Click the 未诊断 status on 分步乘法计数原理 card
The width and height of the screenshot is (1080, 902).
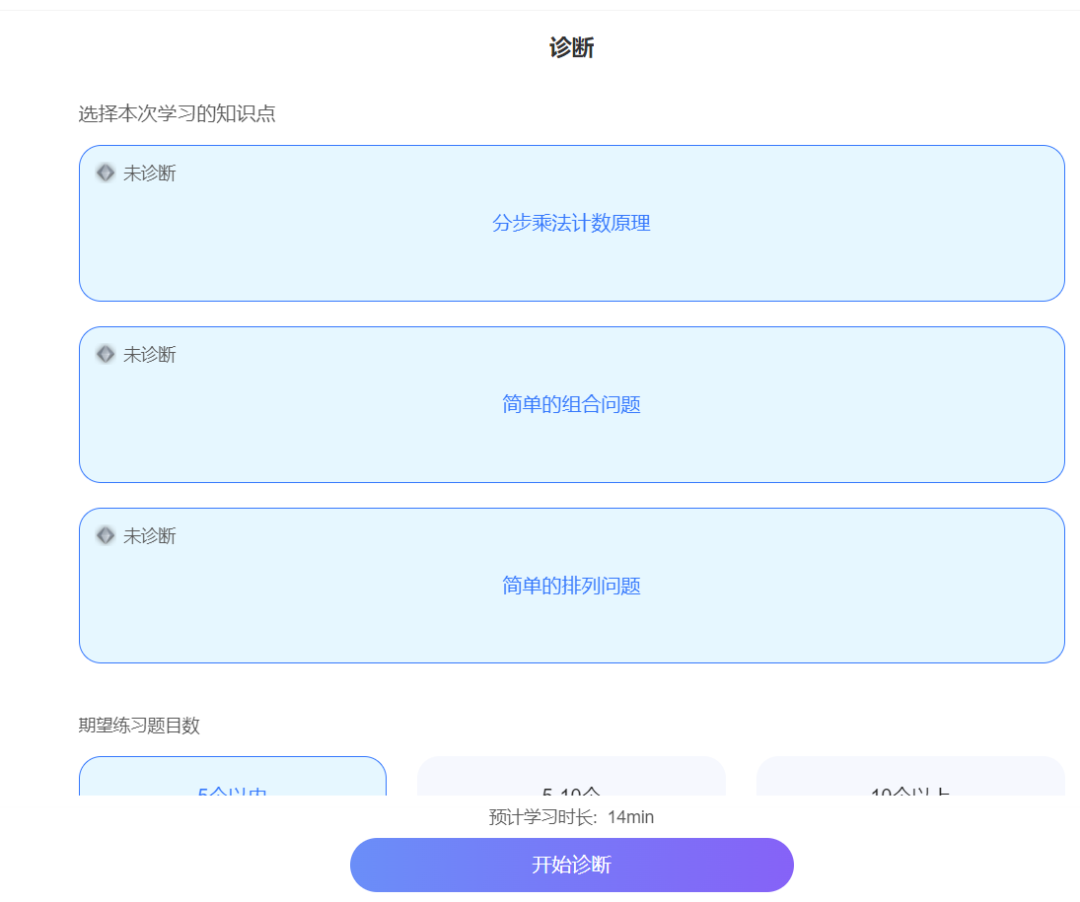tap(149, 173)
